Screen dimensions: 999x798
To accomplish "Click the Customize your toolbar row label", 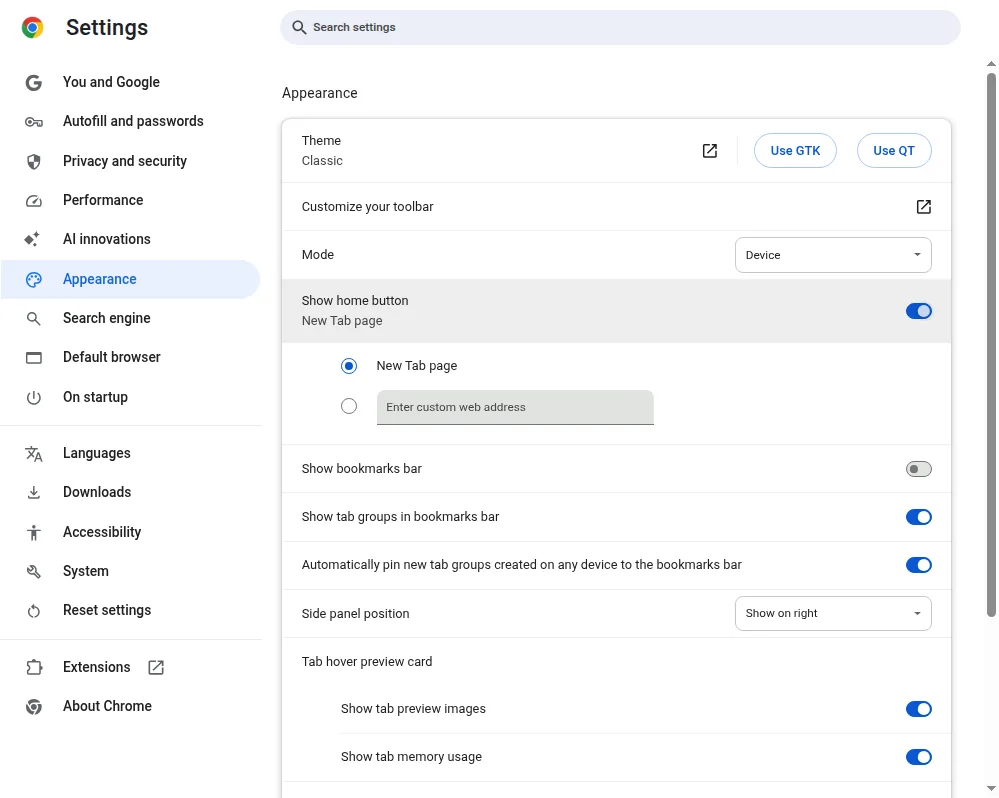I will pos(368,207).
